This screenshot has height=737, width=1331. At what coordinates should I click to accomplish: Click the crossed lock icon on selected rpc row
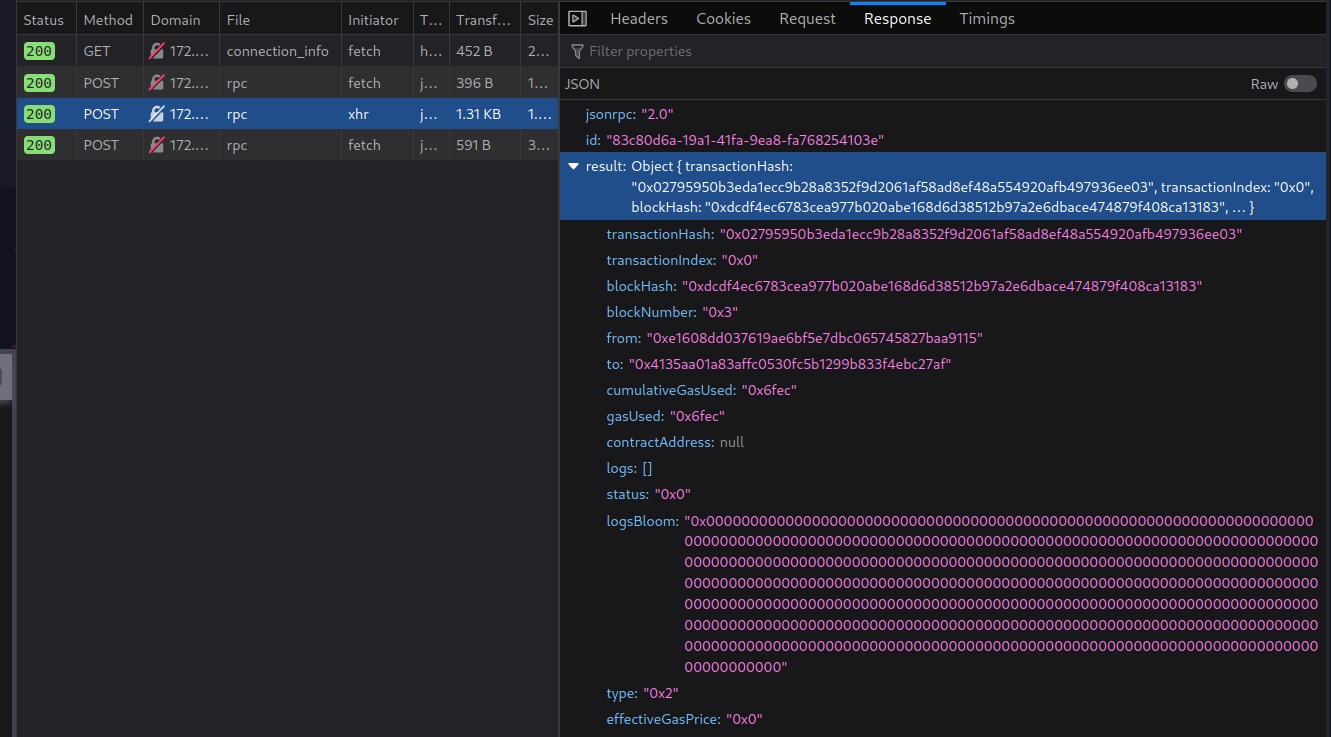155,113
